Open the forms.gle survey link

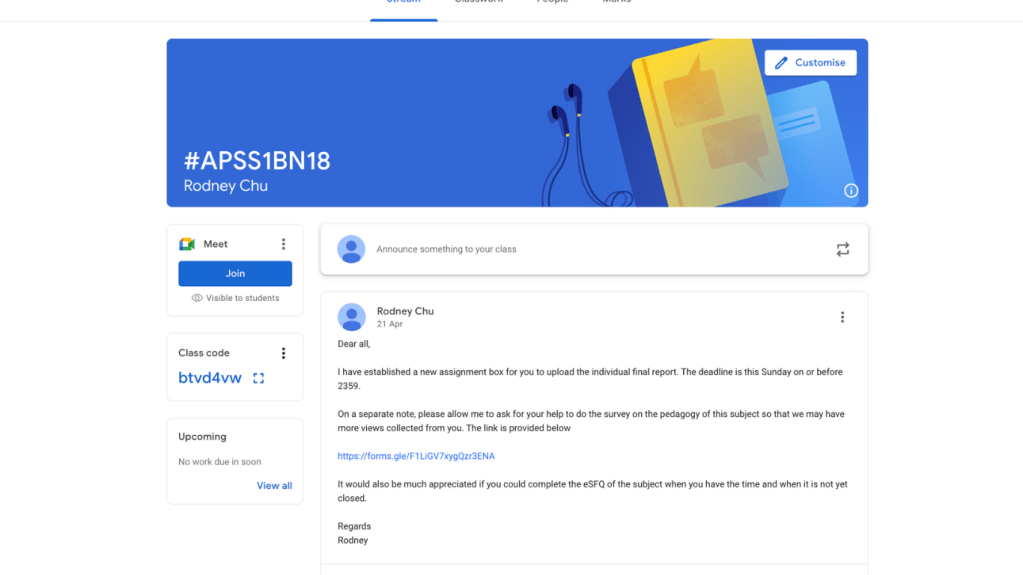pyautogui.click(x=416, y=456)
